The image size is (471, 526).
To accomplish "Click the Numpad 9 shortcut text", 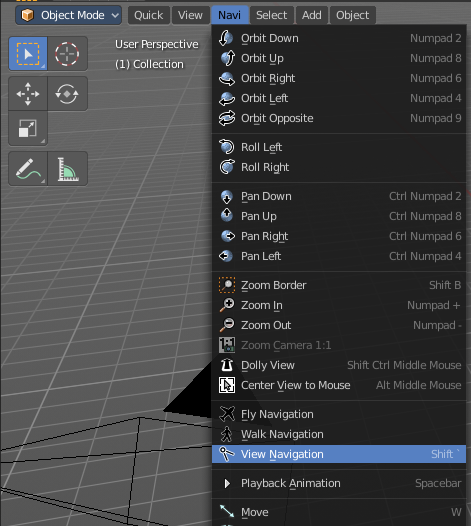I will click(436, 118).
